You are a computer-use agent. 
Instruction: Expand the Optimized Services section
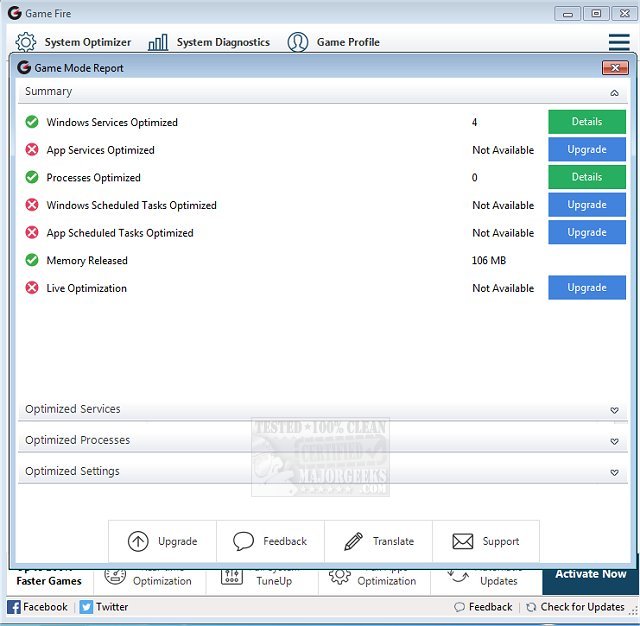coord(614,410)
